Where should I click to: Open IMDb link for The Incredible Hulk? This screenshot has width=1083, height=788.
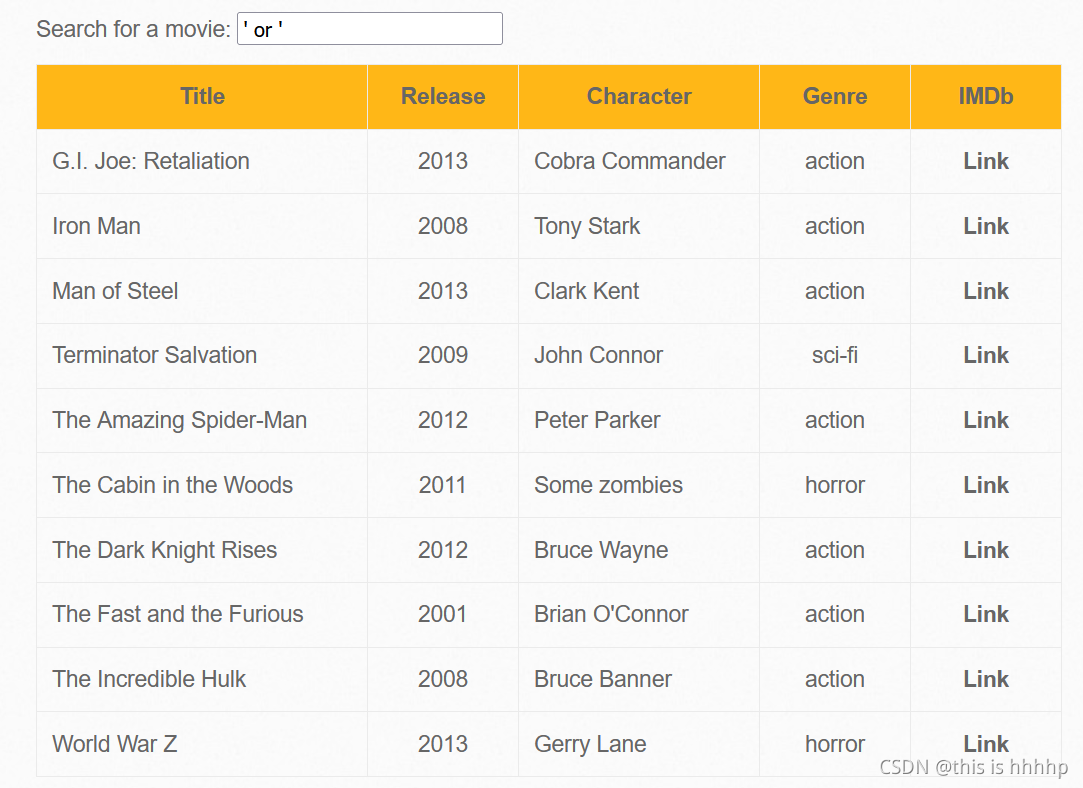point(986,679)
